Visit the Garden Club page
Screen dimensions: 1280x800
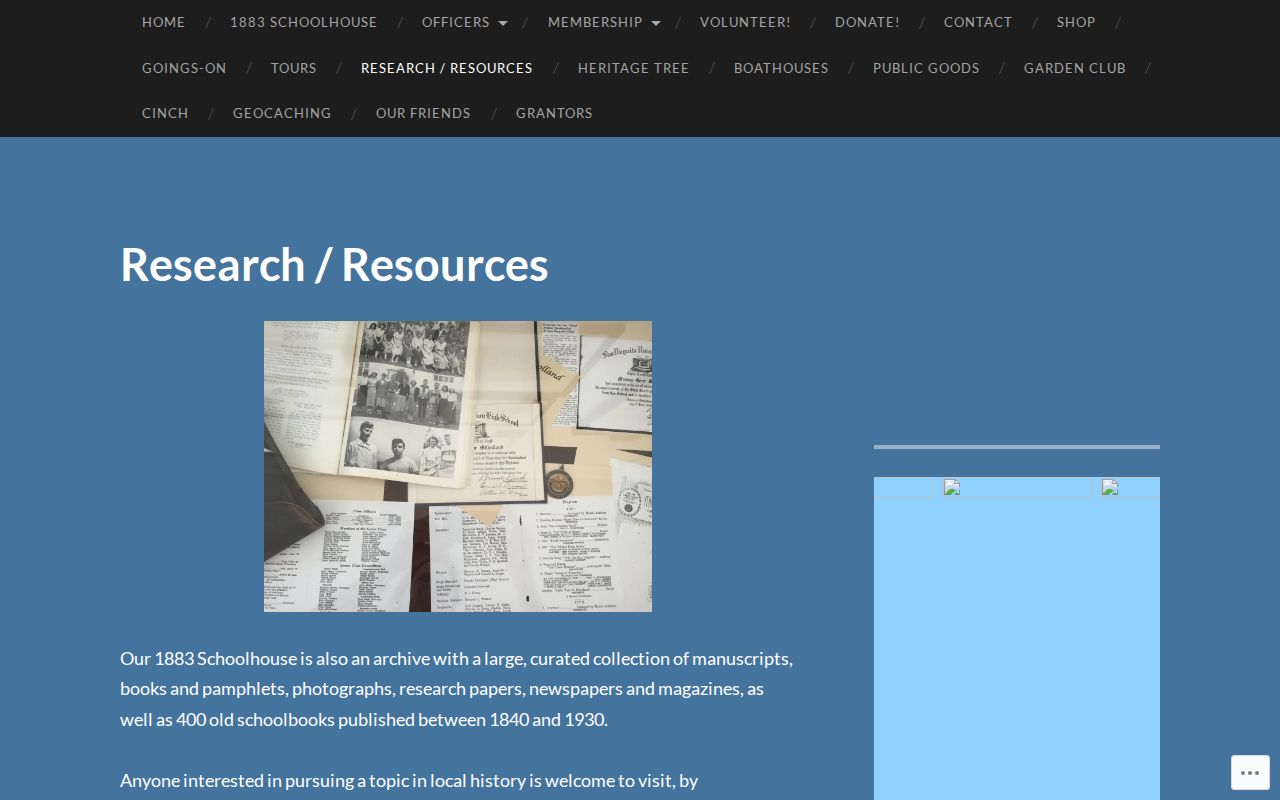[1075, 68]
